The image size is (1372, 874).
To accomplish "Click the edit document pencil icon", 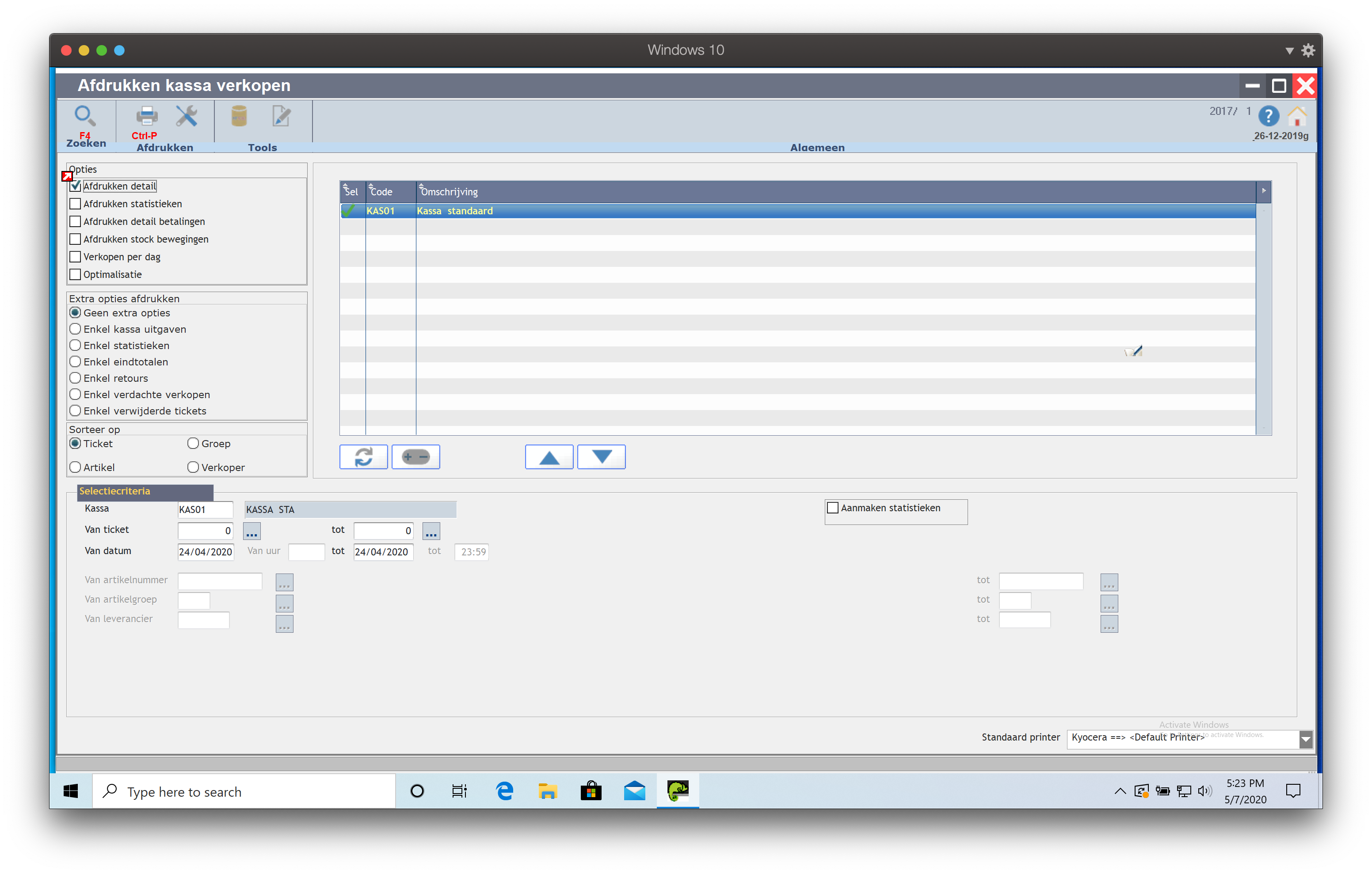I will tap(281, 116).
